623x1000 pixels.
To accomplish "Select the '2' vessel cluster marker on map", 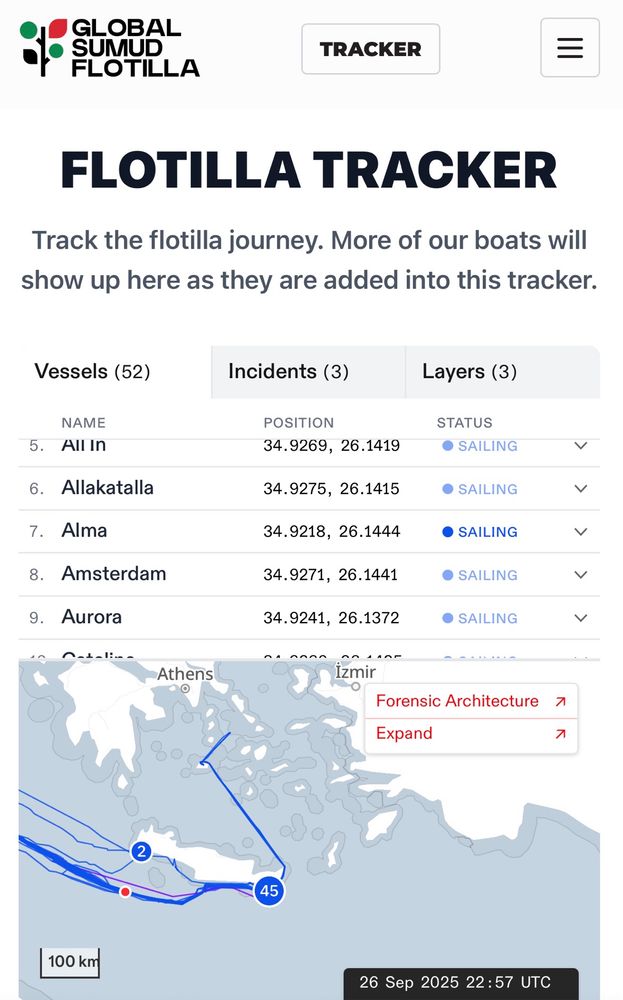I will (142, 851).
